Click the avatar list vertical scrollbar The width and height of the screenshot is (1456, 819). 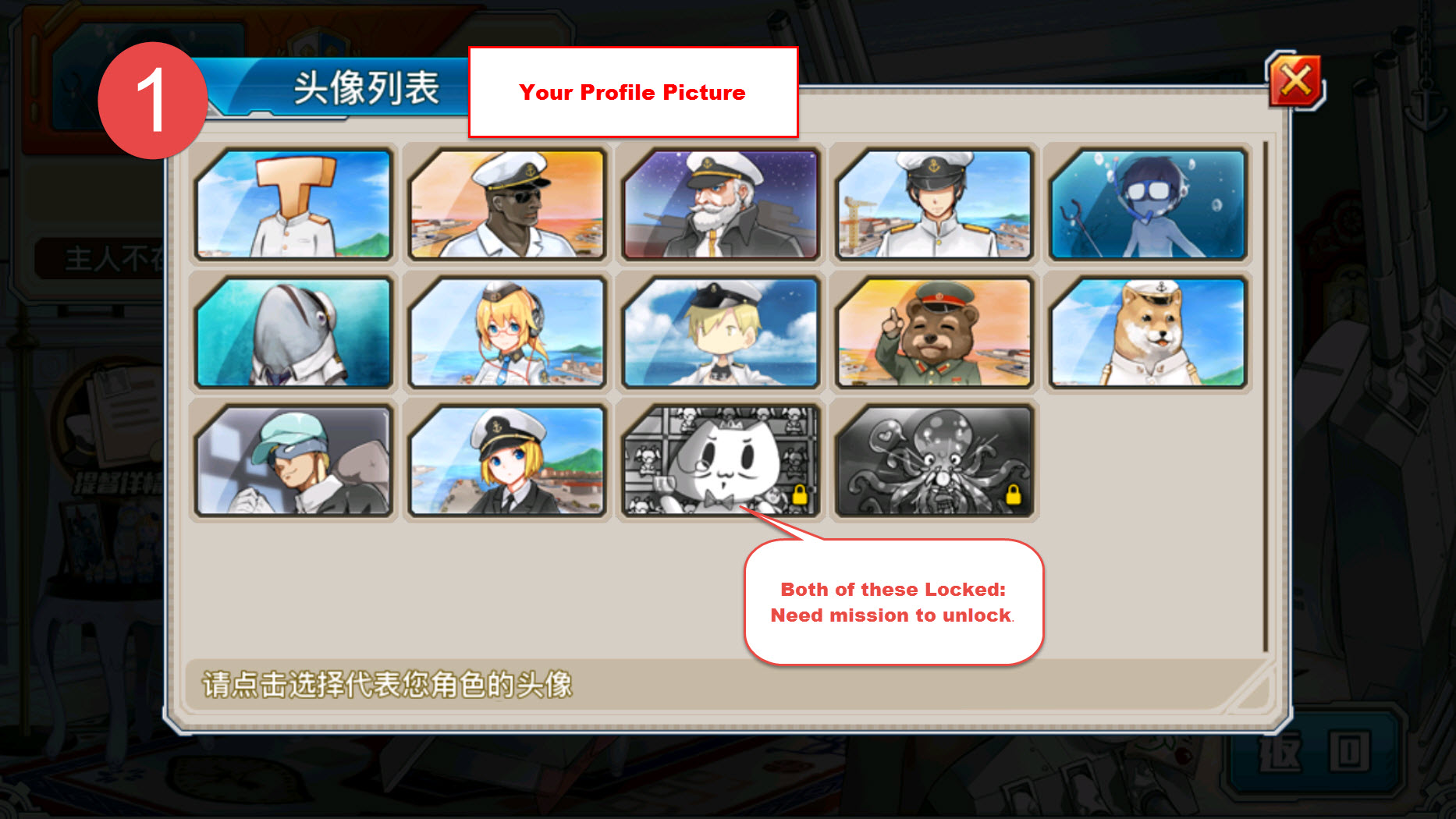pos(1265,396)
